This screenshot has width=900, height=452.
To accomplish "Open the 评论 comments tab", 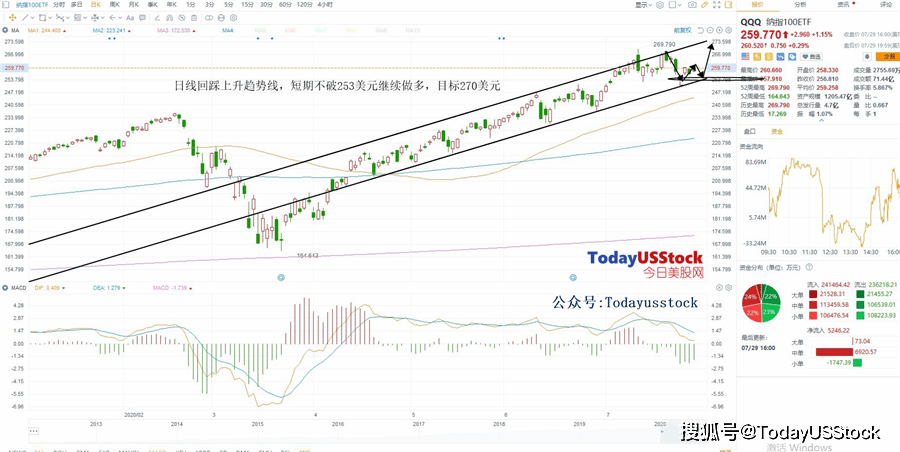I will (887, 5).
